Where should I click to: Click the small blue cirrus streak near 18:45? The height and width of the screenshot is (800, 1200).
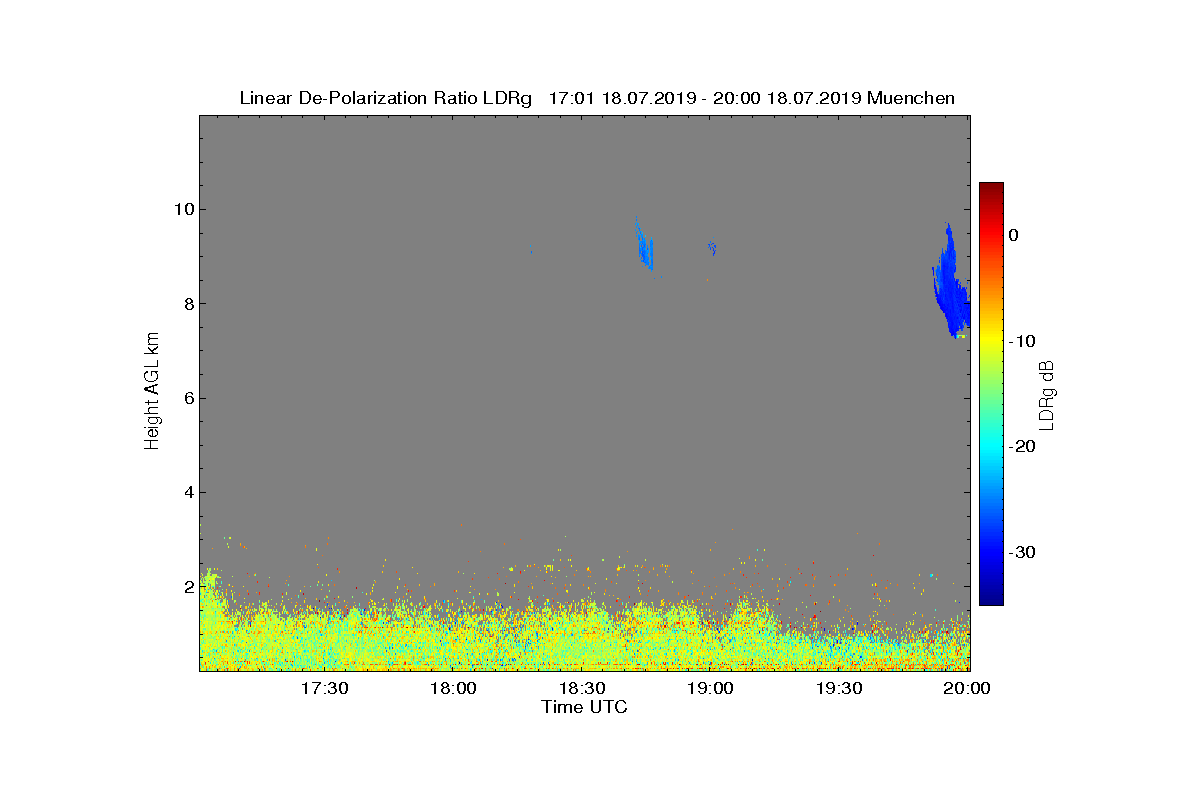[644, 243]
